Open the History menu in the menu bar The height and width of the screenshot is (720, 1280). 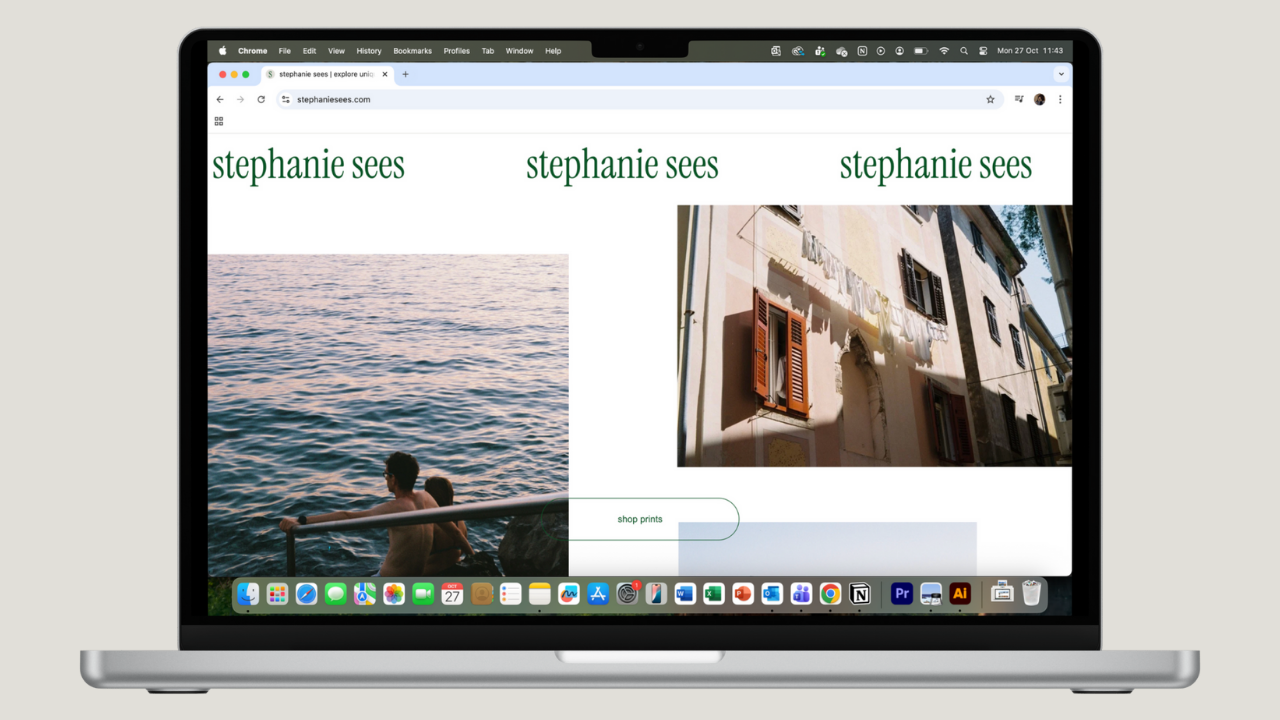point(368,50)
